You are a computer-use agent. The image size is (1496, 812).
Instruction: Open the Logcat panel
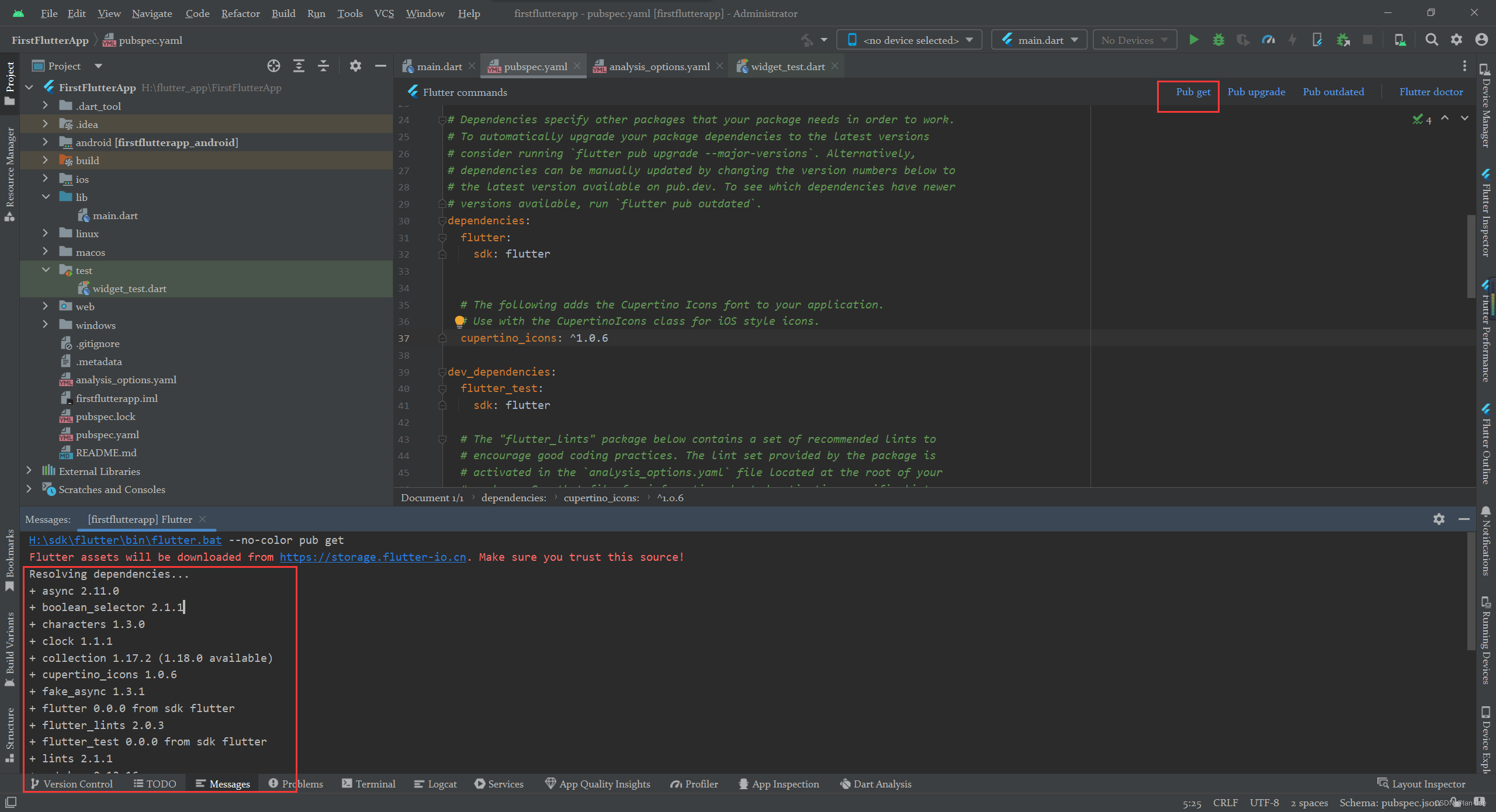pyautogui.click(x=435, y=783)
